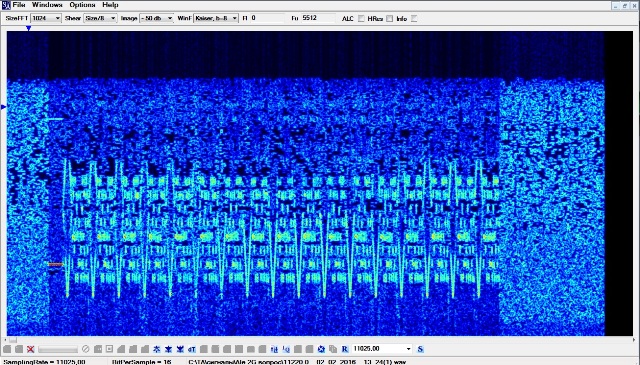Toggle the HRez checkbox

[x=389, y=19]
